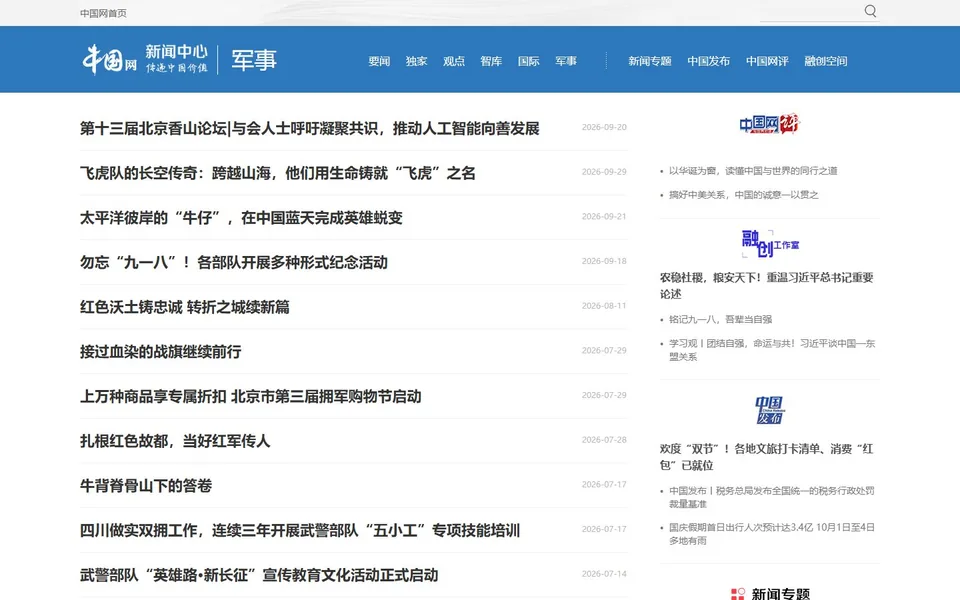Screen dimensions: 960x600
Task: Open sidebar link 国庆假期首日出行人次
Action: [x=771, y=534]
